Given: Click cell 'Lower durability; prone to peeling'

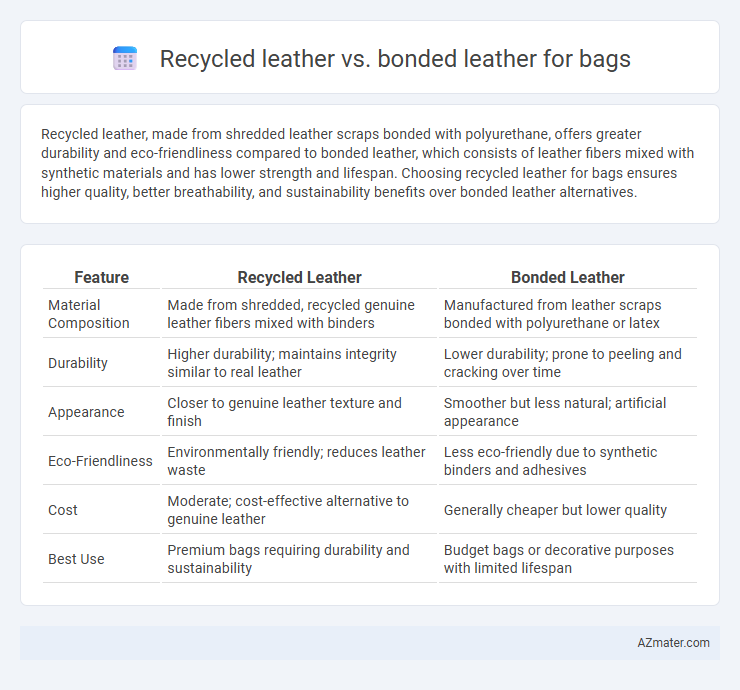Looking at the screenshot, I should click(x=563, y=363).
